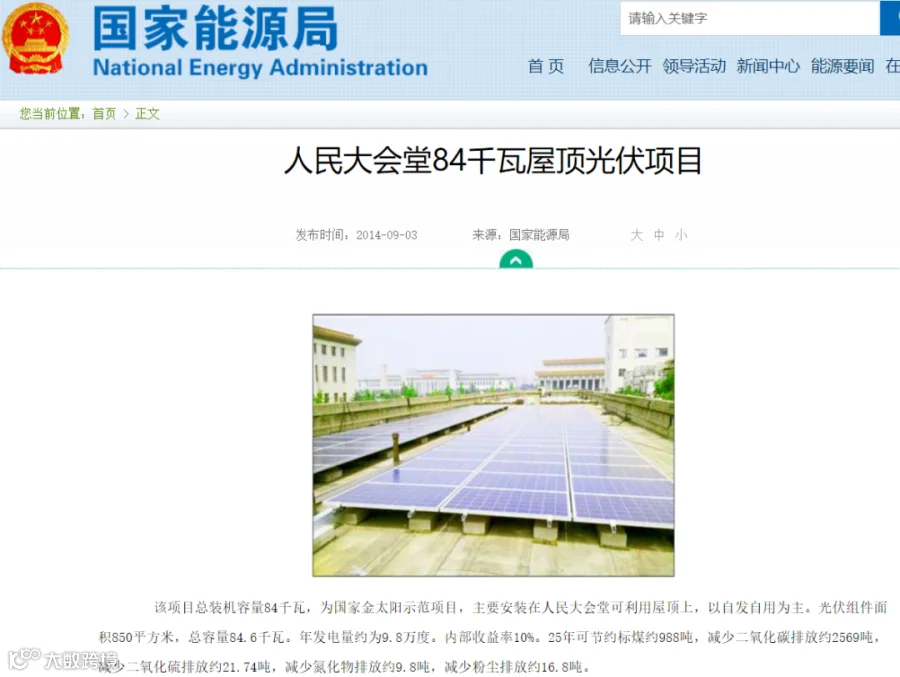Focus the 请输入关键字 search field
This screenshot has height=677, width=900.
pos(750,18)
